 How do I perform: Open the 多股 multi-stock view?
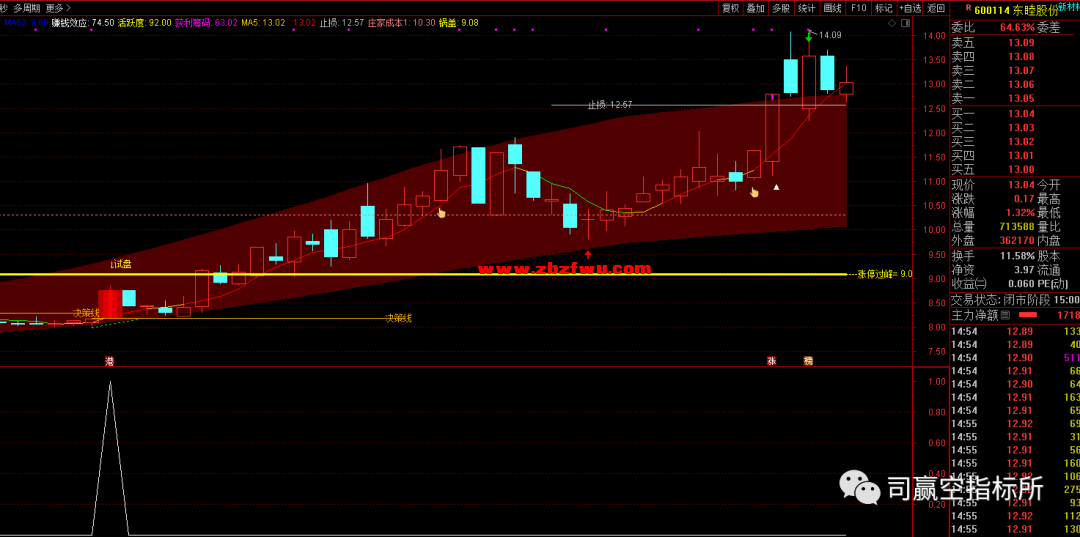pyautogui.click(x=780, y=8)
